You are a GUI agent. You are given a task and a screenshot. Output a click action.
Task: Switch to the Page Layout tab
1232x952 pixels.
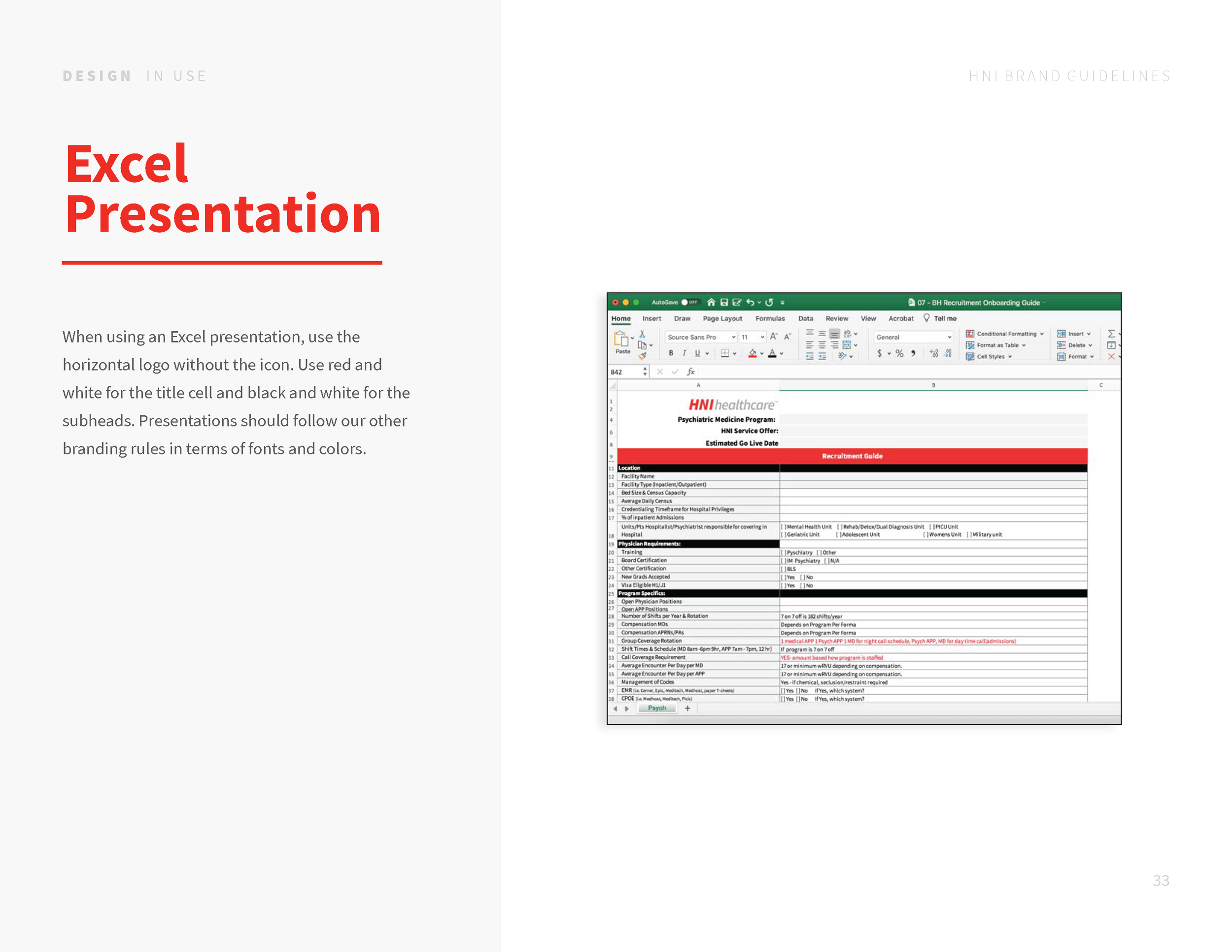pos(722,319)
